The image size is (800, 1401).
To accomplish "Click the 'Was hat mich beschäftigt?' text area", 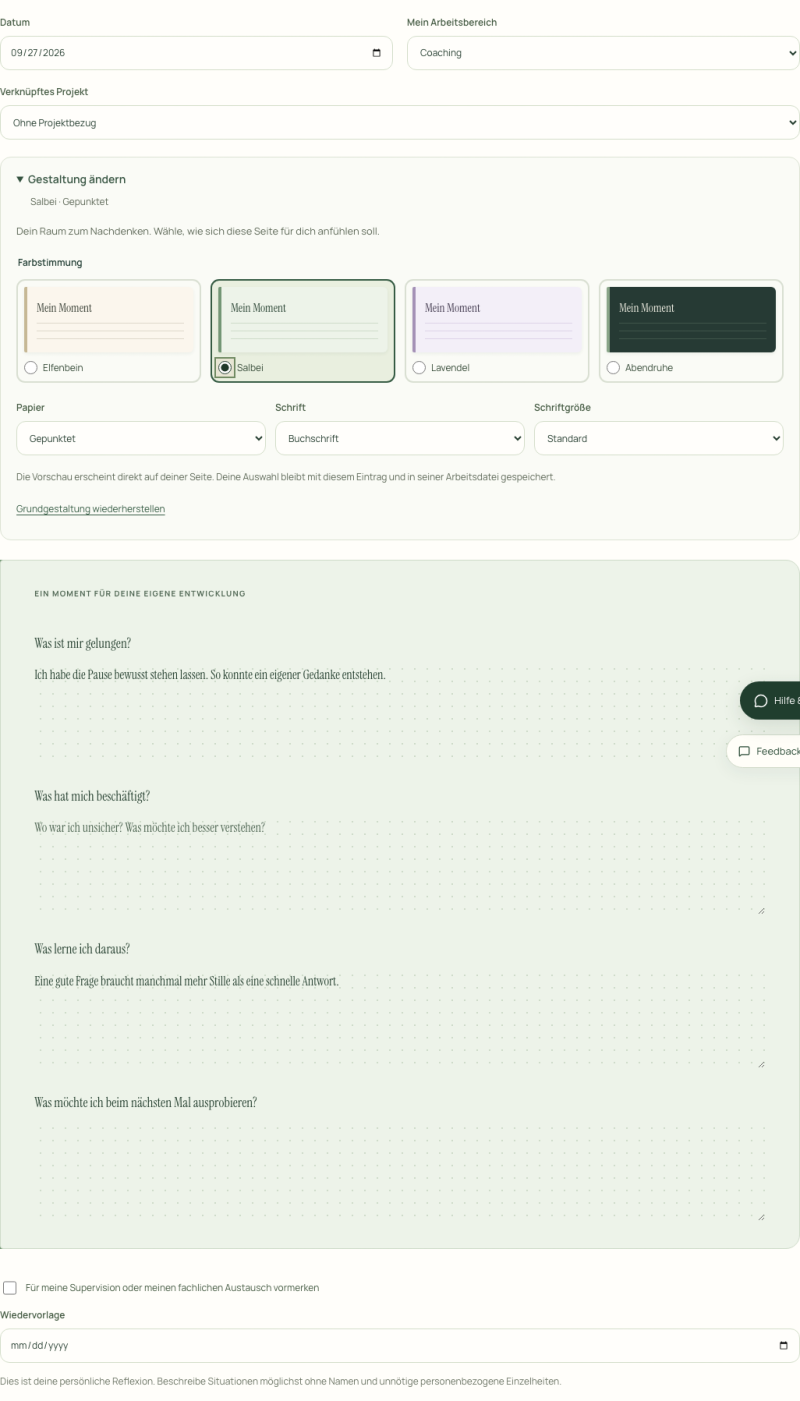I will tap(400, 865).
